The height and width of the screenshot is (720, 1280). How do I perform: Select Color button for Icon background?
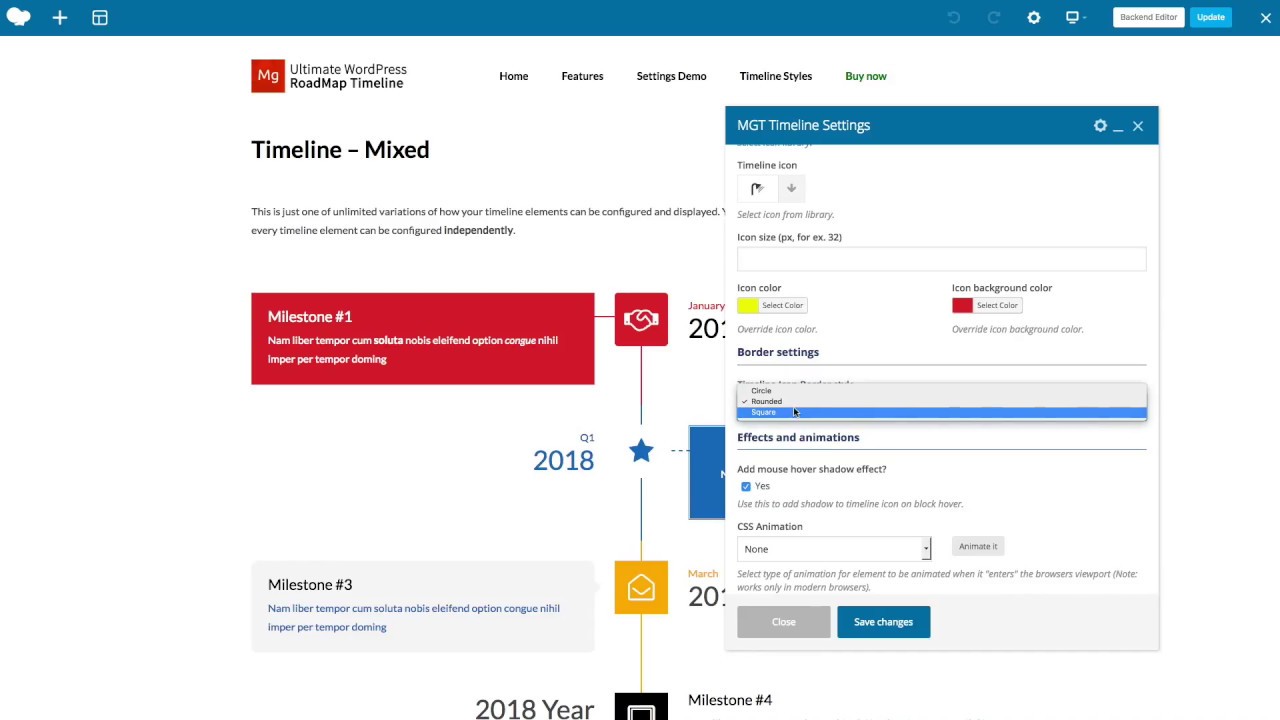pos(997,305)
